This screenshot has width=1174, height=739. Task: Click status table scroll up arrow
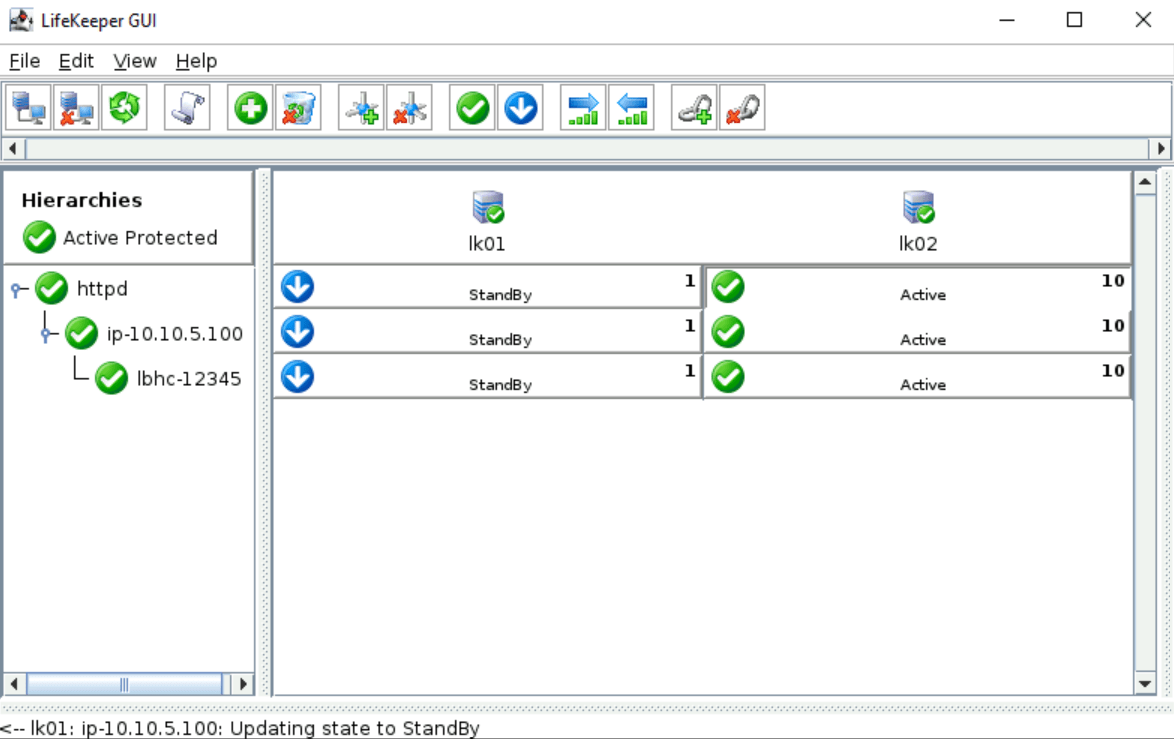click(x=1145, y=183)
